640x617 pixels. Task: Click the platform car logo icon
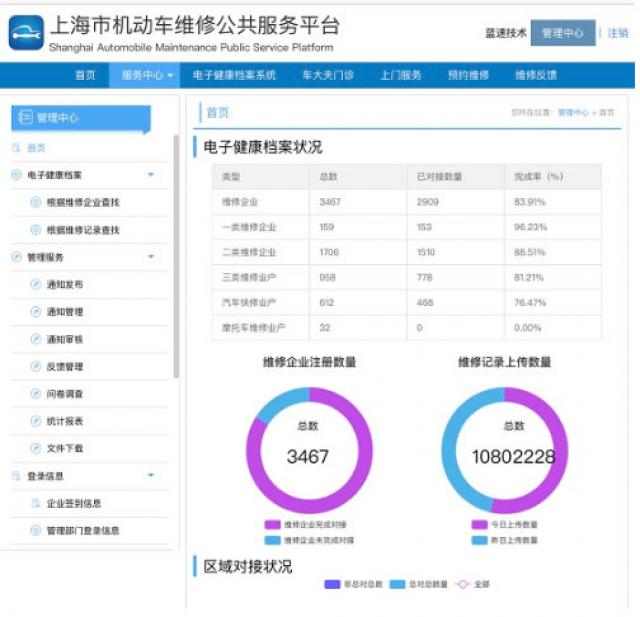[26, 33]
